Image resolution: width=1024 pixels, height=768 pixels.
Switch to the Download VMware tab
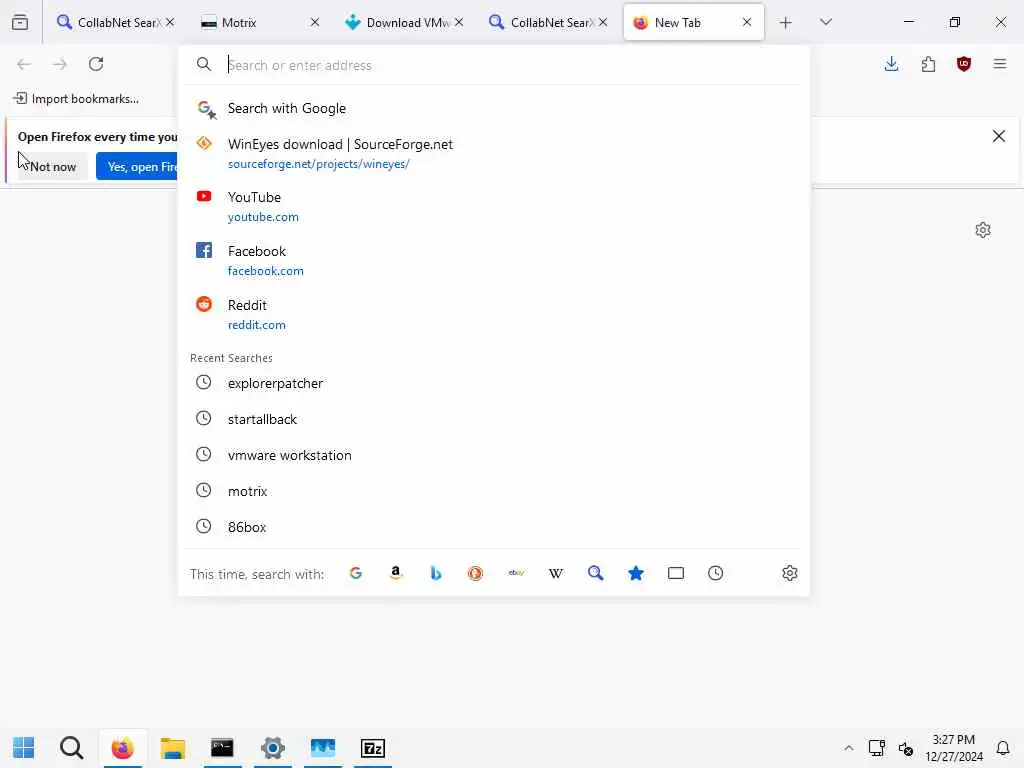point(404,22)
